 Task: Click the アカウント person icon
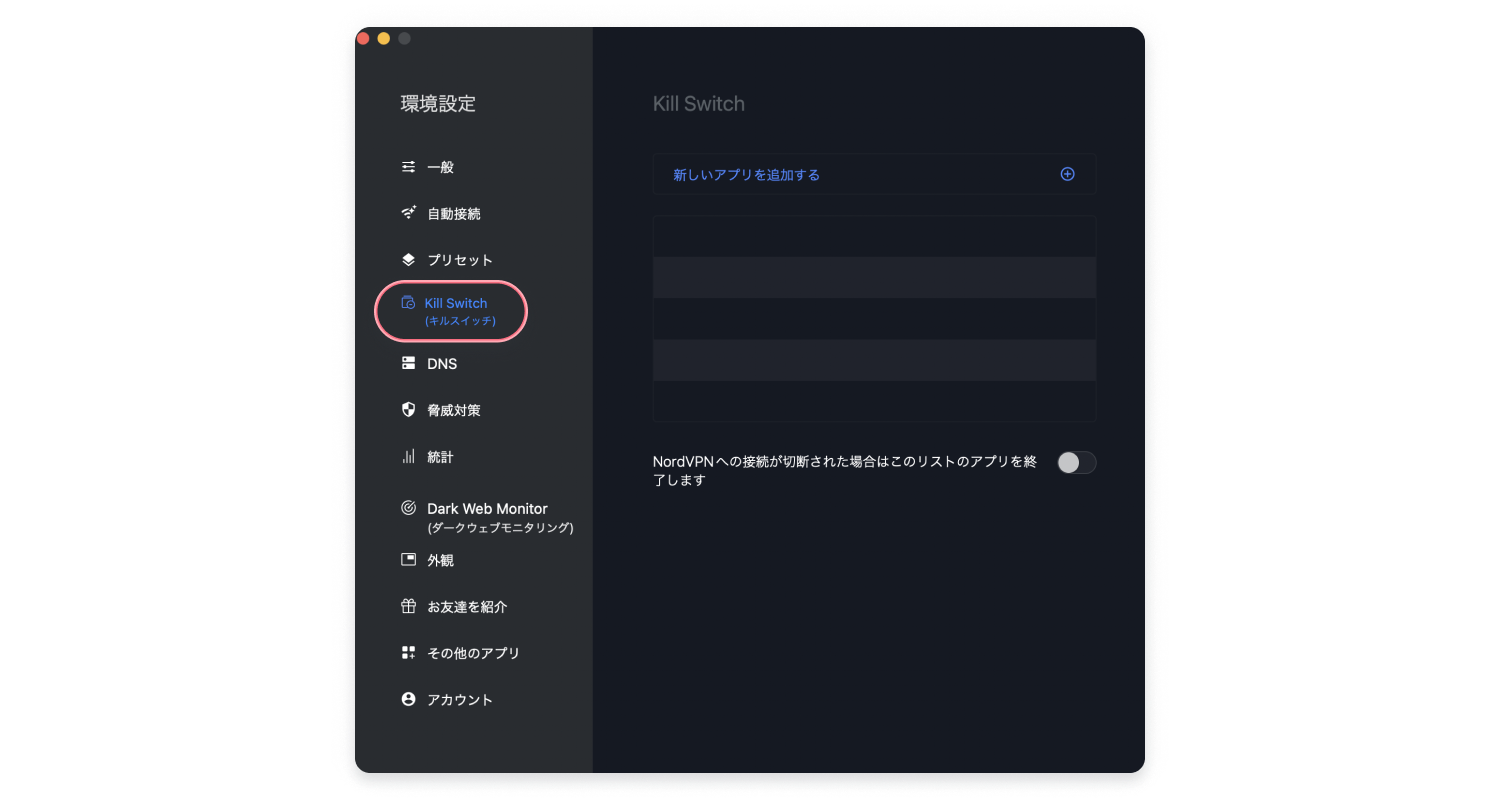(408, 699)
